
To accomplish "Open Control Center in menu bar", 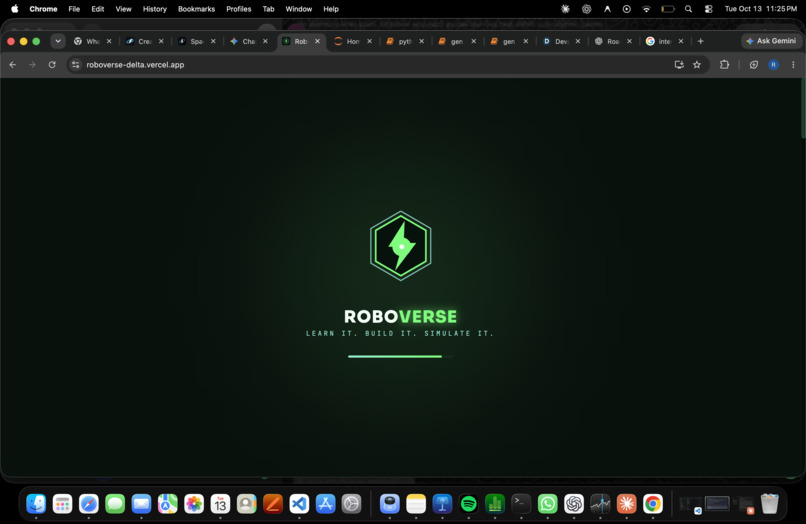I will (x=708, y=9).
